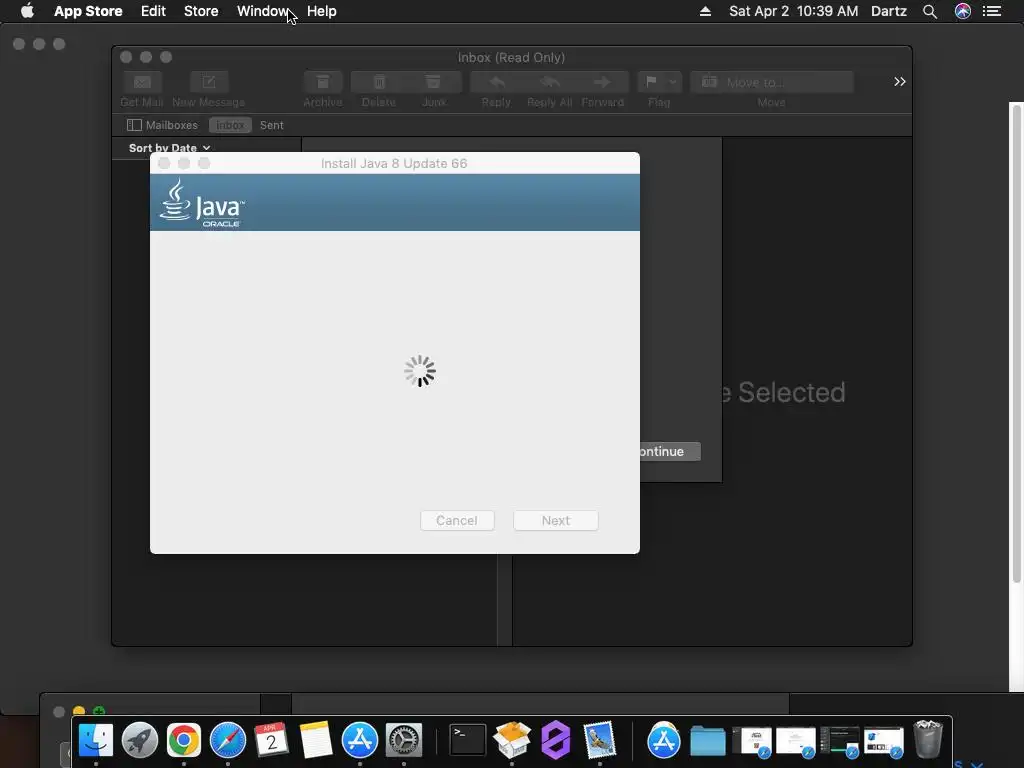Select Sent in Mail favorites bar
The height and width of the screenshot is (768, 1024).
(x=272, y=125)
